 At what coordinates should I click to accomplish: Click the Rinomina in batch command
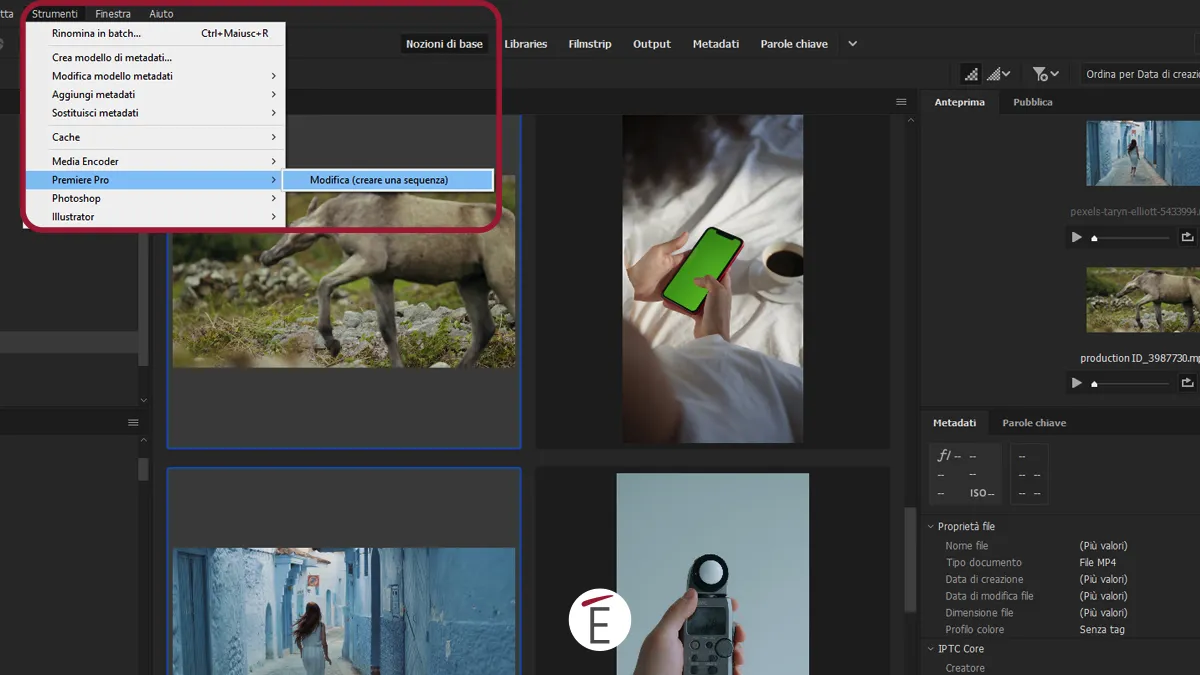click(97, 33)
